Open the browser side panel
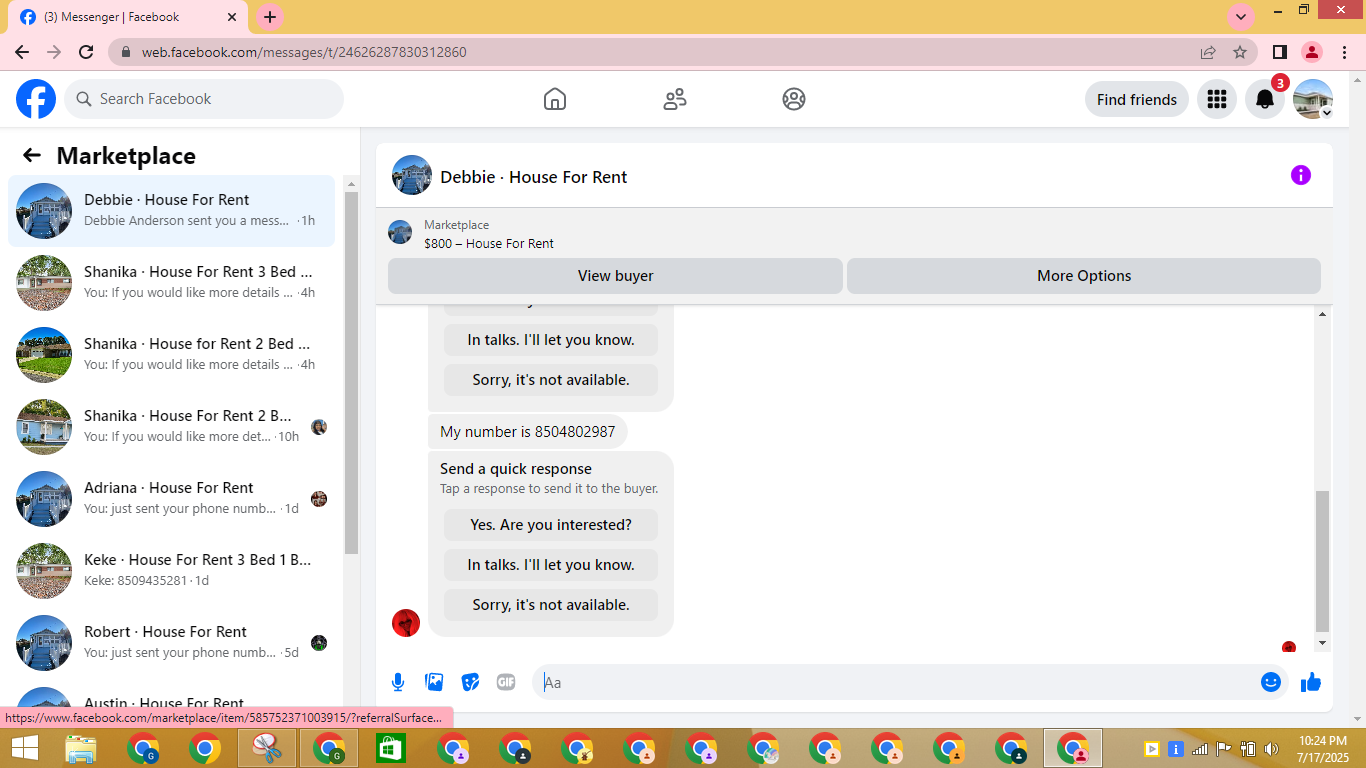The image size is (1366, 768). [1279, 52]
